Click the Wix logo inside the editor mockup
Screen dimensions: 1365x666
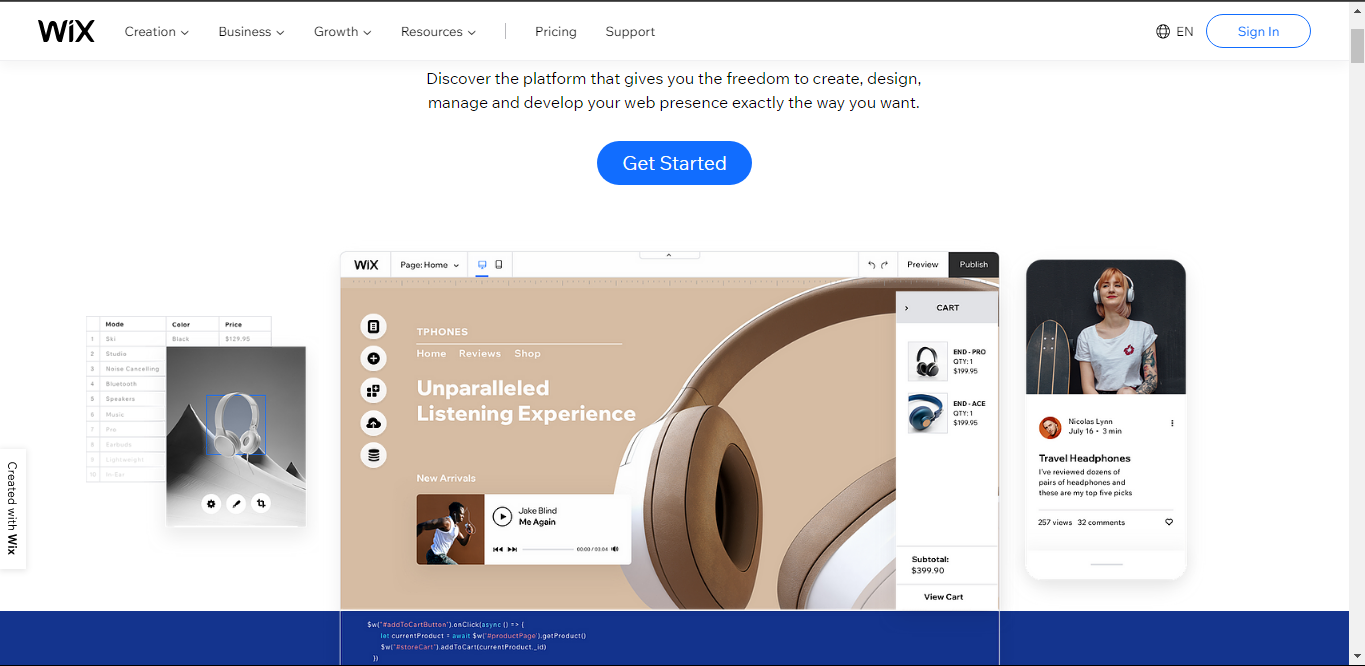click(366, 265)
